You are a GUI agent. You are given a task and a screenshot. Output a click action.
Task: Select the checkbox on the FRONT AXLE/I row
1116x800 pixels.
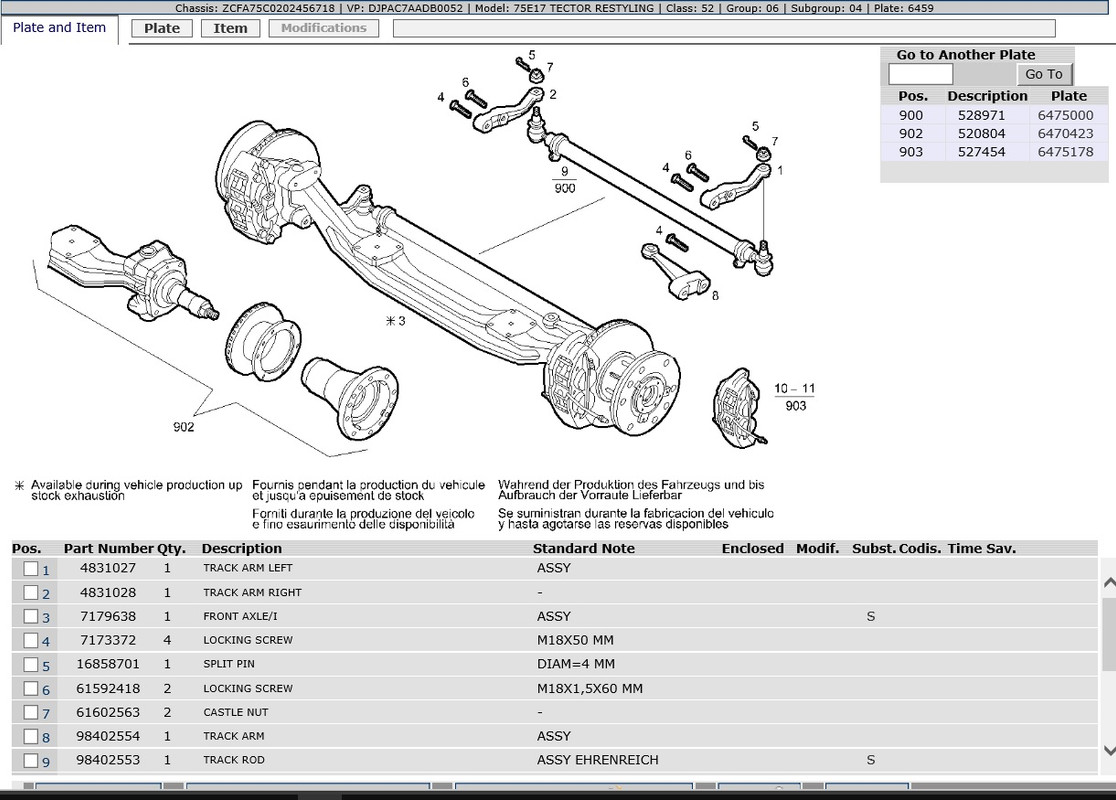(x=31, y=616)
